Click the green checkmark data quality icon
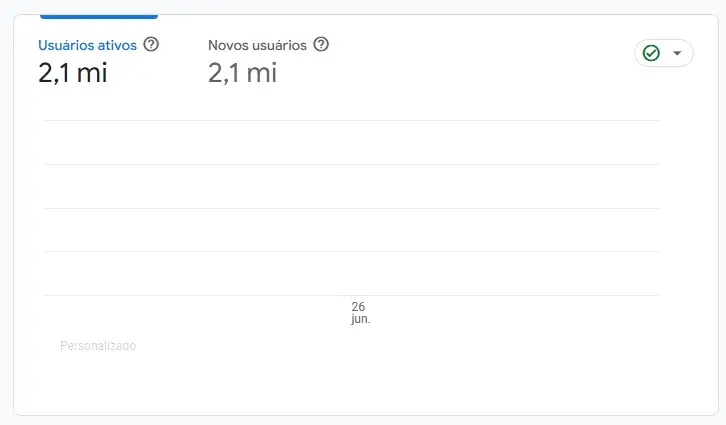The height and width of the screenshot is (425, 726). [651, 53]
